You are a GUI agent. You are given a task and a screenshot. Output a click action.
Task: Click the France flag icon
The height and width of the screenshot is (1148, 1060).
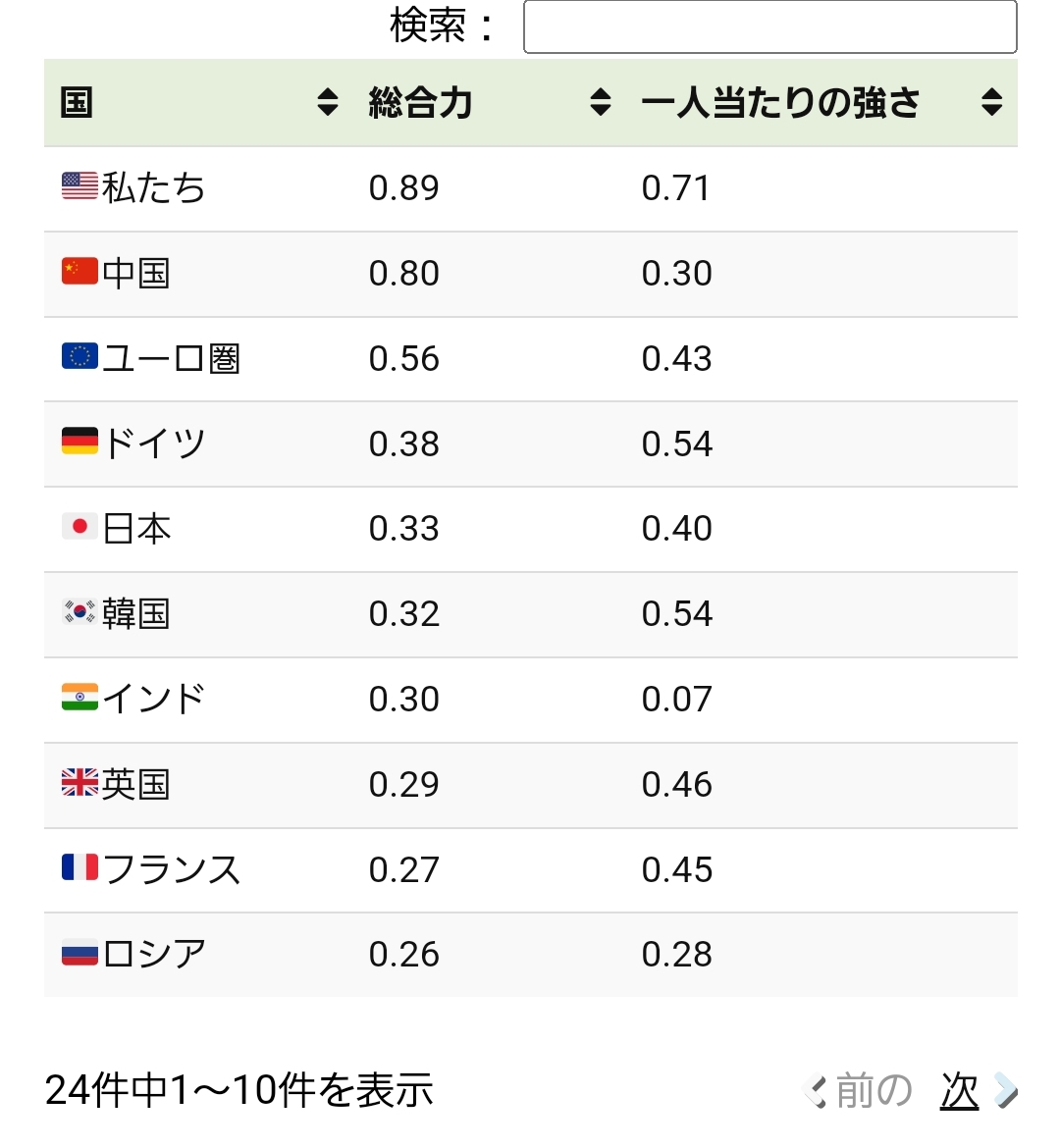tap(79, 867)
